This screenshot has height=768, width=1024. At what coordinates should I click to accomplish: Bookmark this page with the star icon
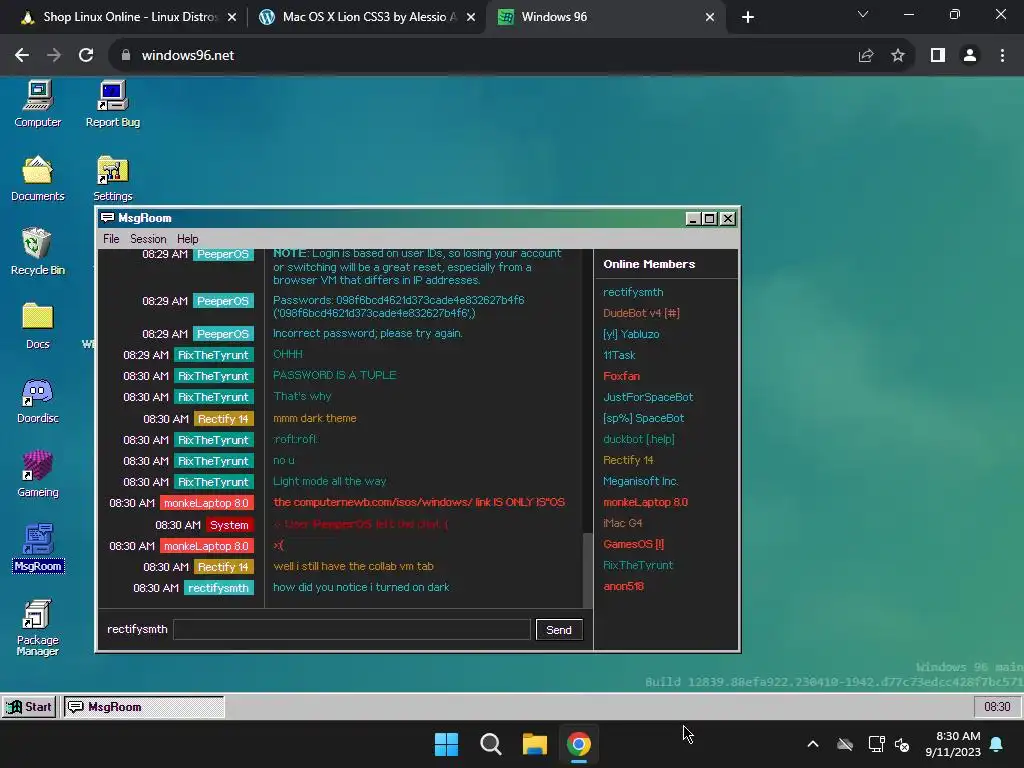coord(898,56)
